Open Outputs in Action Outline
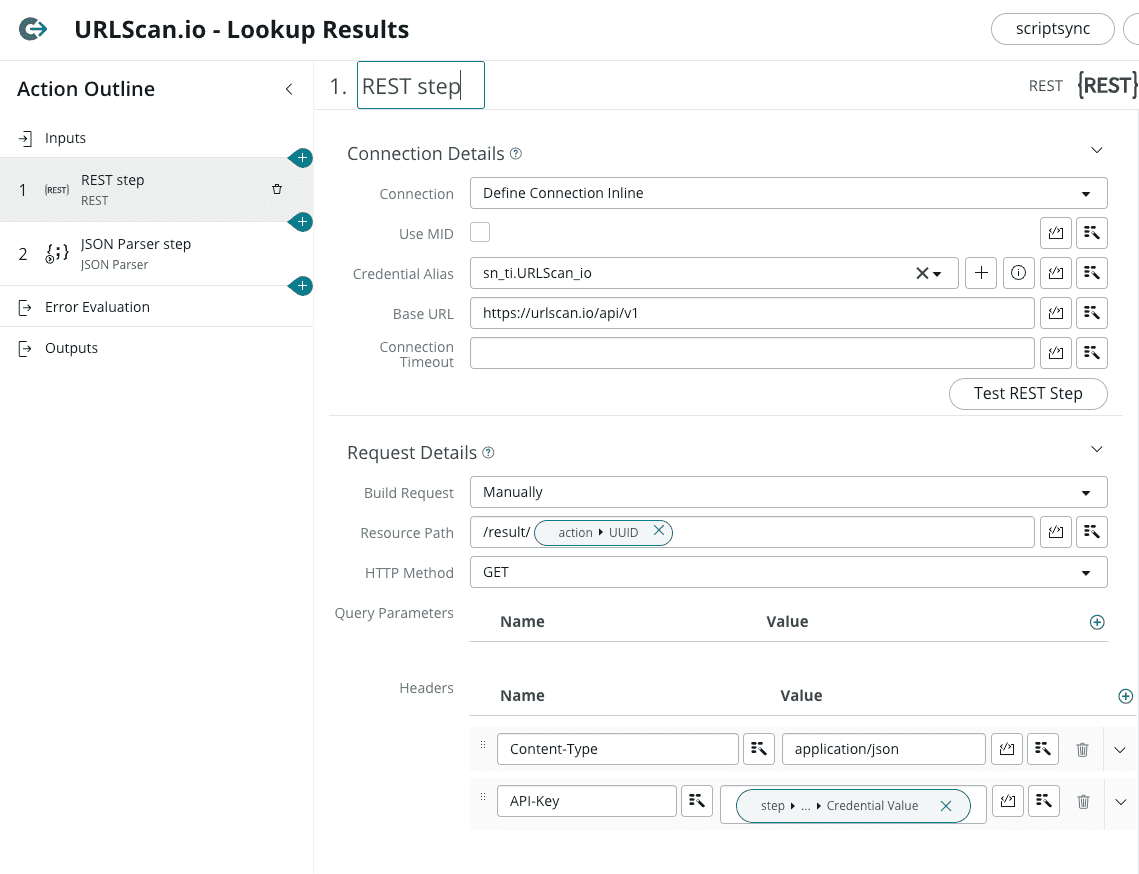The image size is (1139, 874). click(156, 348)
